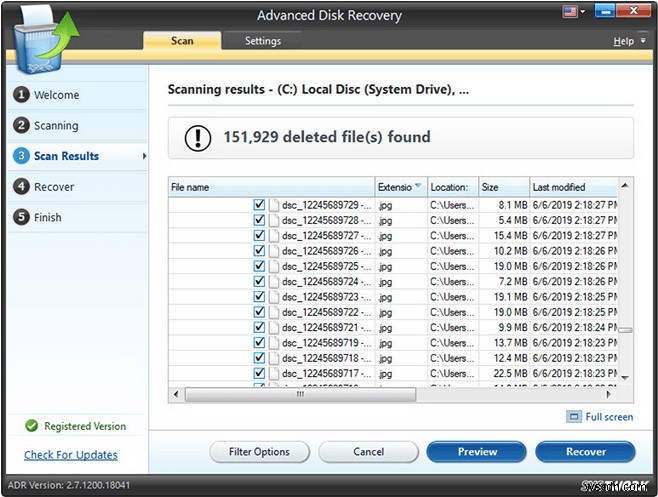Toggle the checkbox for dsc_12245689724
Image resolution: width=658 pixels, height=497 pixels.
click(259, 282)
